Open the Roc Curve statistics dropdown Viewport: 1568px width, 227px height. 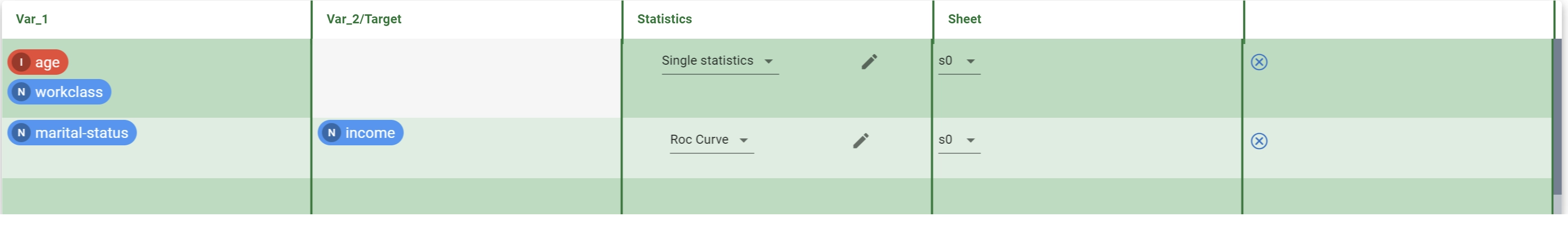point(711,141)
